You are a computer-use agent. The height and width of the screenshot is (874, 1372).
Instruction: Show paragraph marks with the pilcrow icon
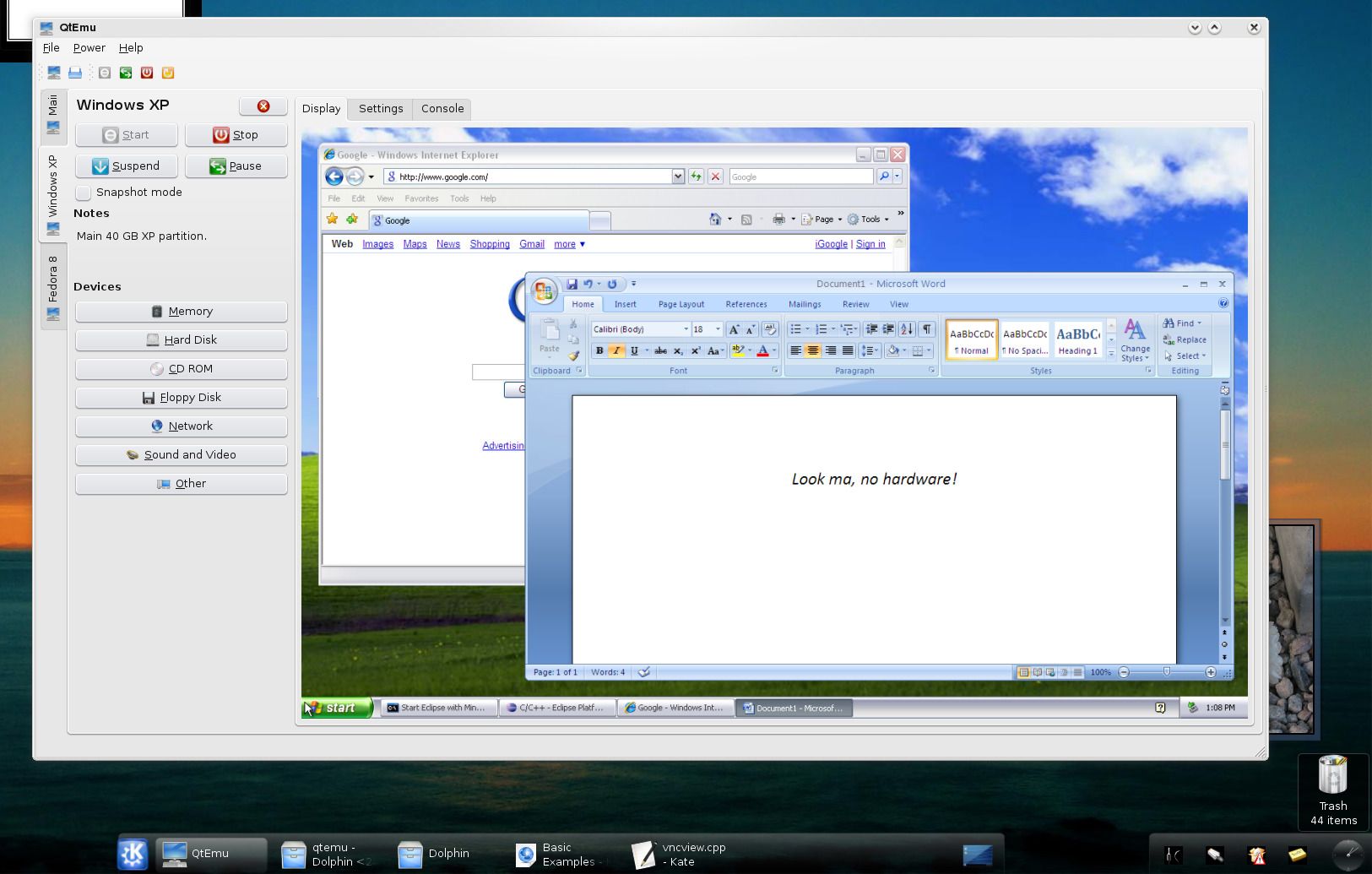(925, 328)
